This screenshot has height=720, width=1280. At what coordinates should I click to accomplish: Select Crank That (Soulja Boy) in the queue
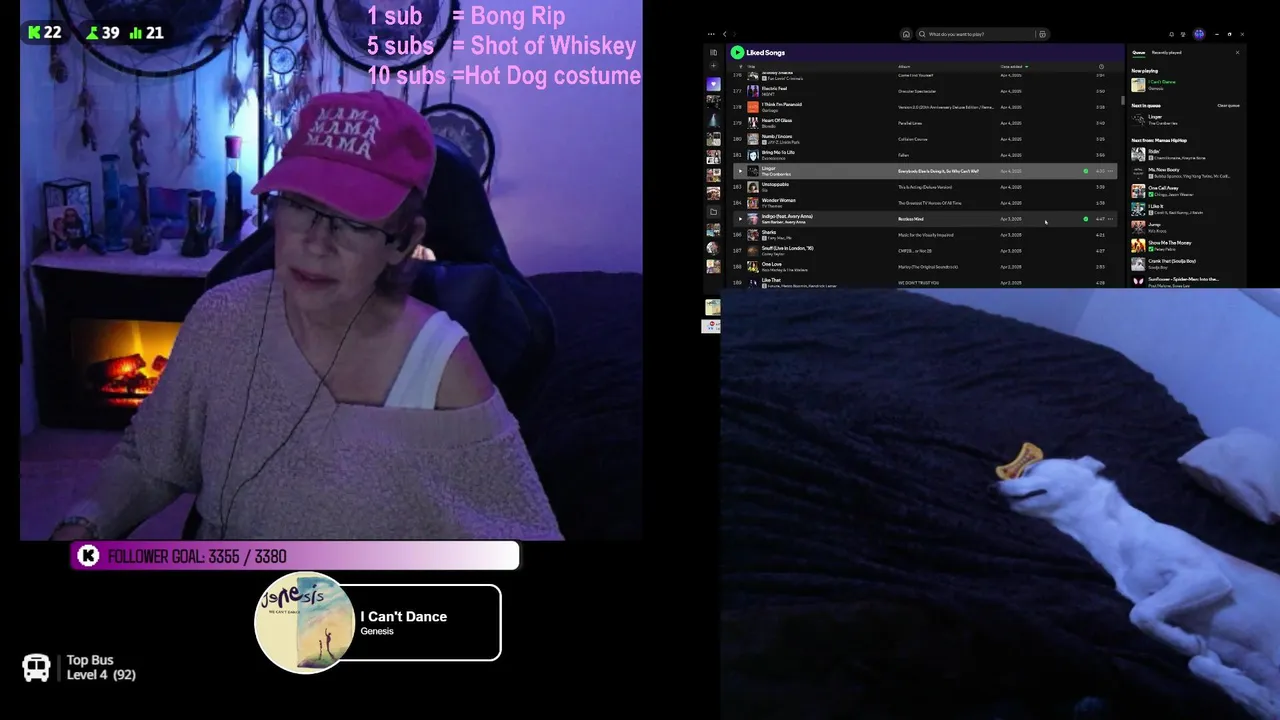pos(1186,264)
